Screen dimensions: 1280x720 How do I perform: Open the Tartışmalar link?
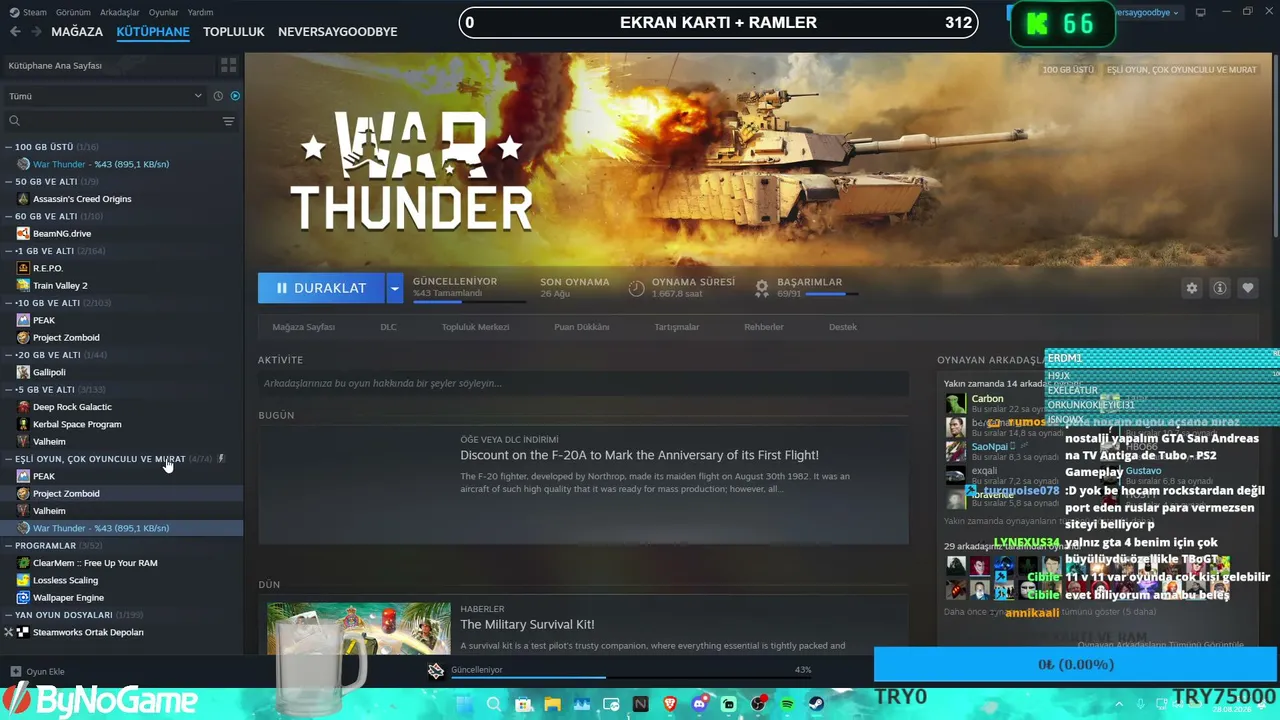[x=677, y=327]
